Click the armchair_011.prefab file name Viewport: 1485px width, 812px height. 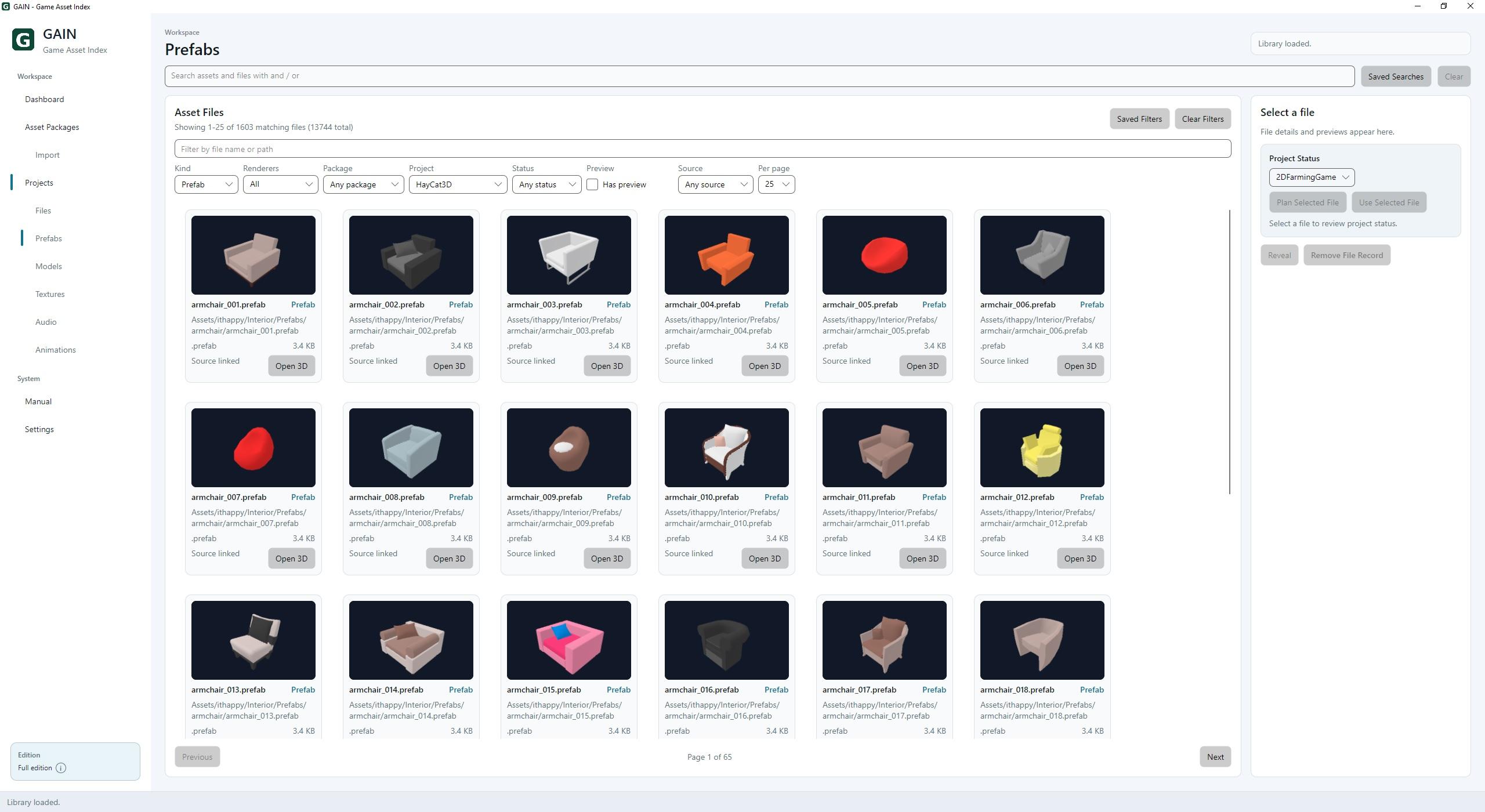click(x=859, y=498)
